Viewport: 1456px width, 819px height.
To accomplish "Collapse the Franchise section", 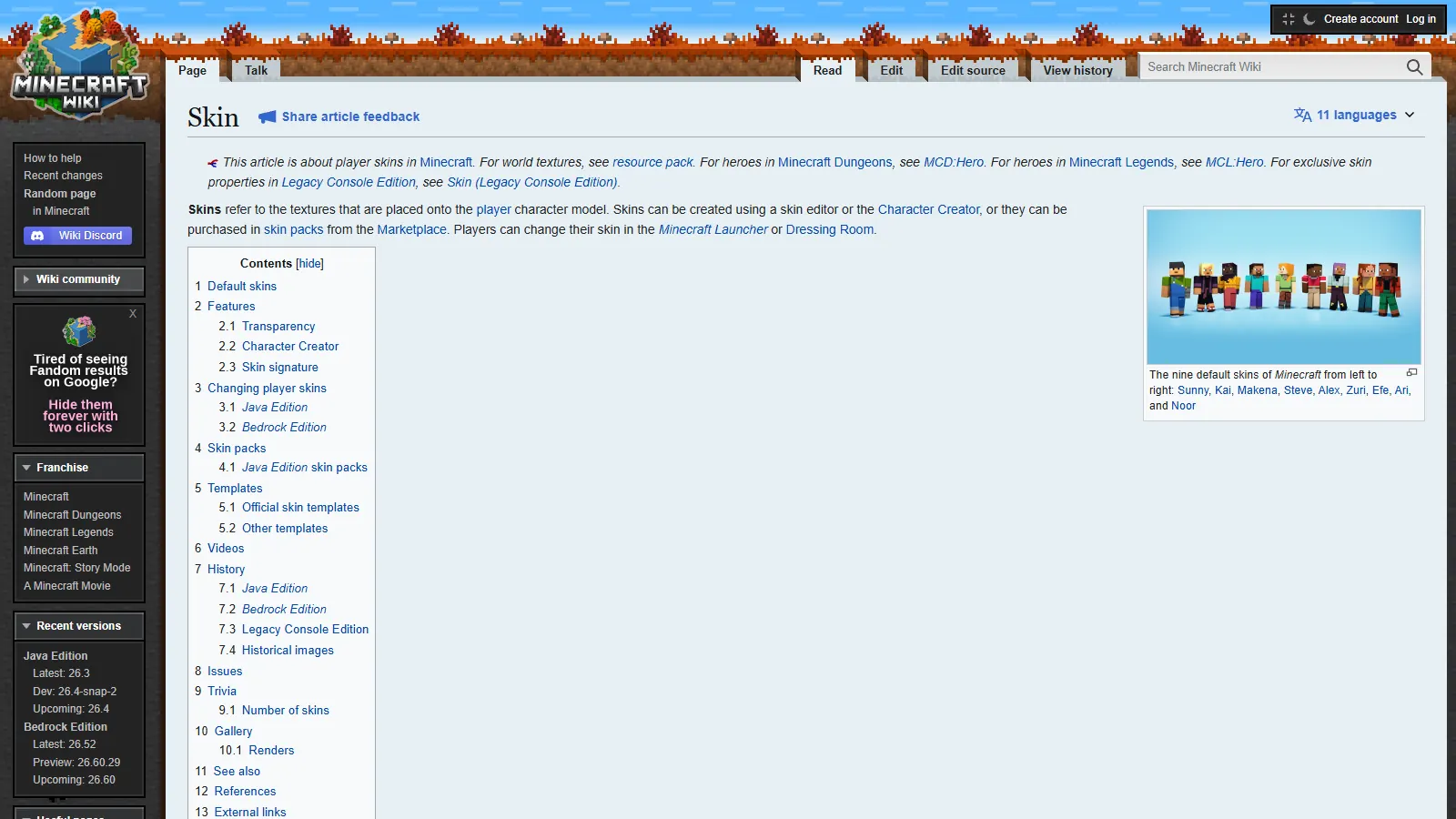I will [x=79, y=468].
